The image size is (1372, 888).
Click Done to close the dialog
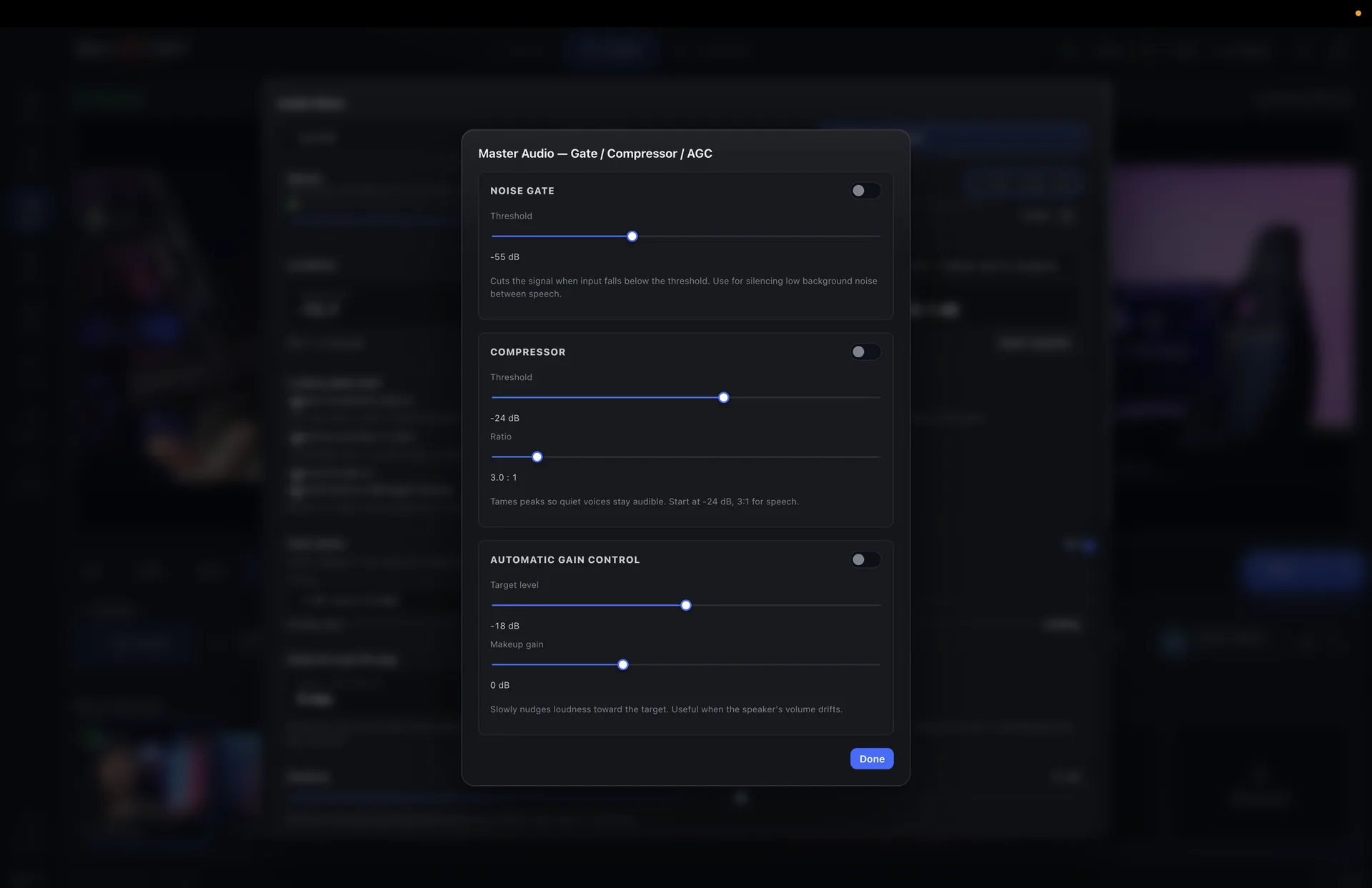coord(871,759)
